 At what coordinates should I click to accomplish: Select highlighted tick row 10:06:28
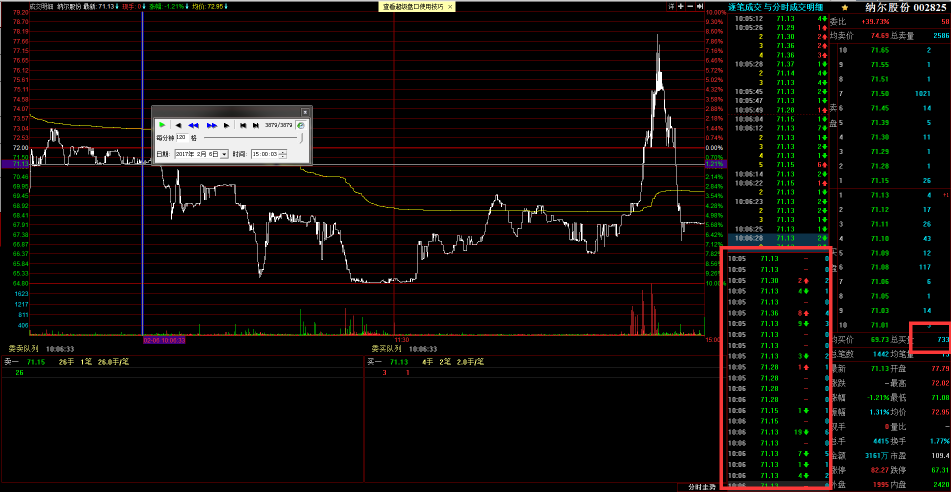pyautogui.click(x=778, y=238)
